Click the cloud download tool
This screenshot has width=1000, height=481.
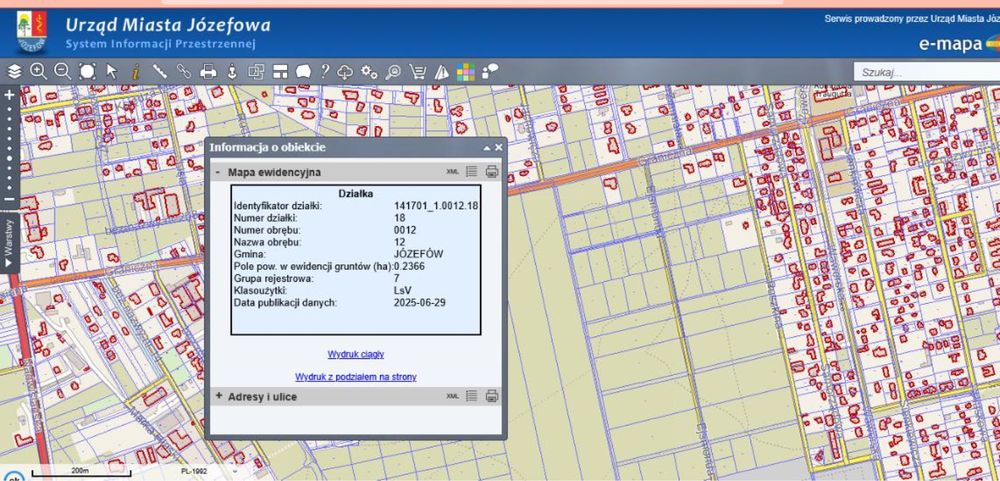[x=345, y=71]
